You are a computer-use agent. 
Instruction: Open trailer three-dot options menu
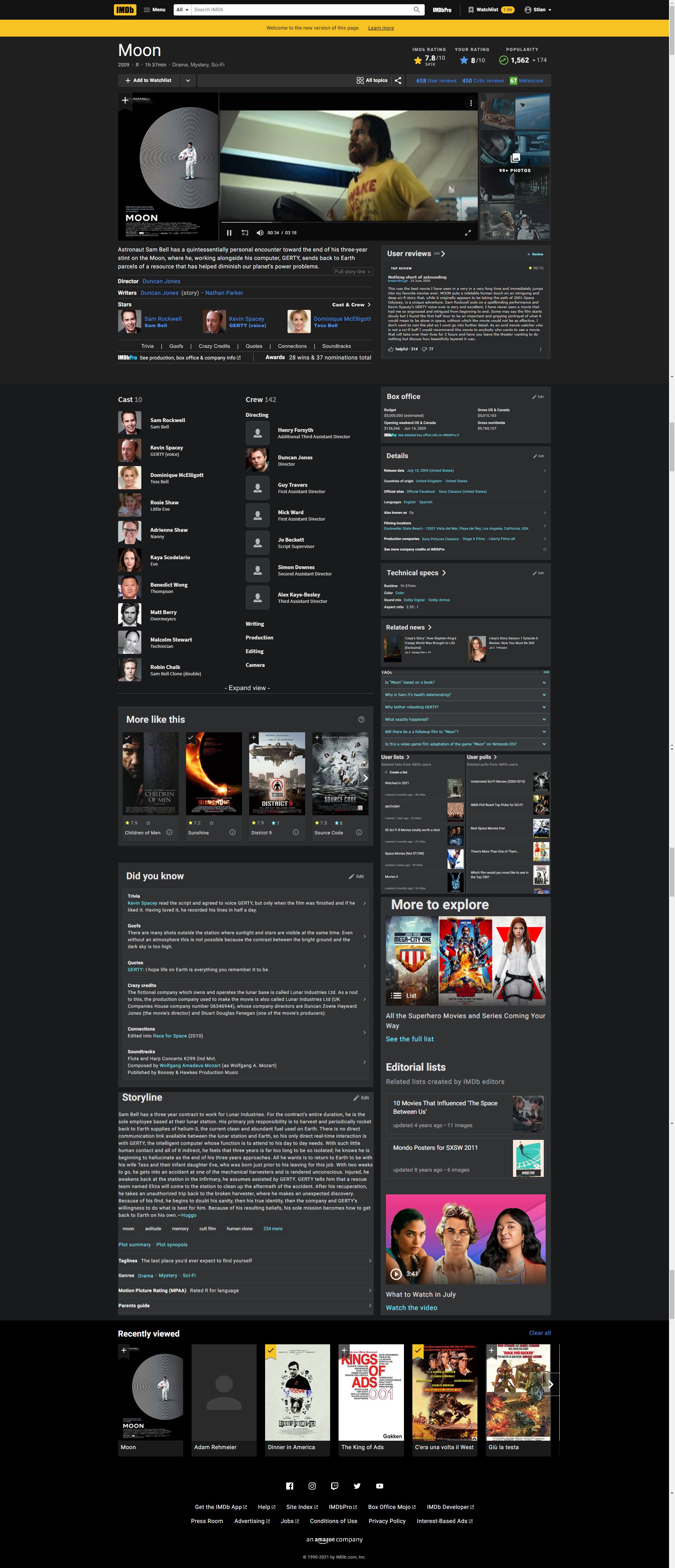(470, 103)
